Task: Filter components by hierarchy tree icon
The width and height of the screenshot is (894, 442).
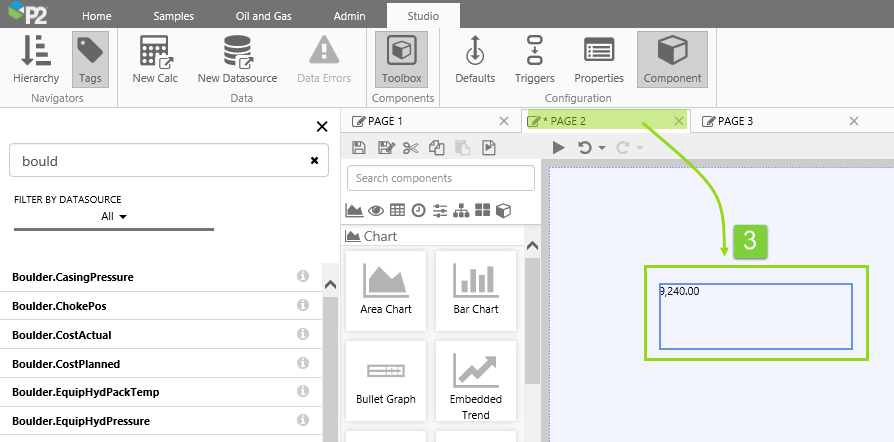Action: coord(461,211)
